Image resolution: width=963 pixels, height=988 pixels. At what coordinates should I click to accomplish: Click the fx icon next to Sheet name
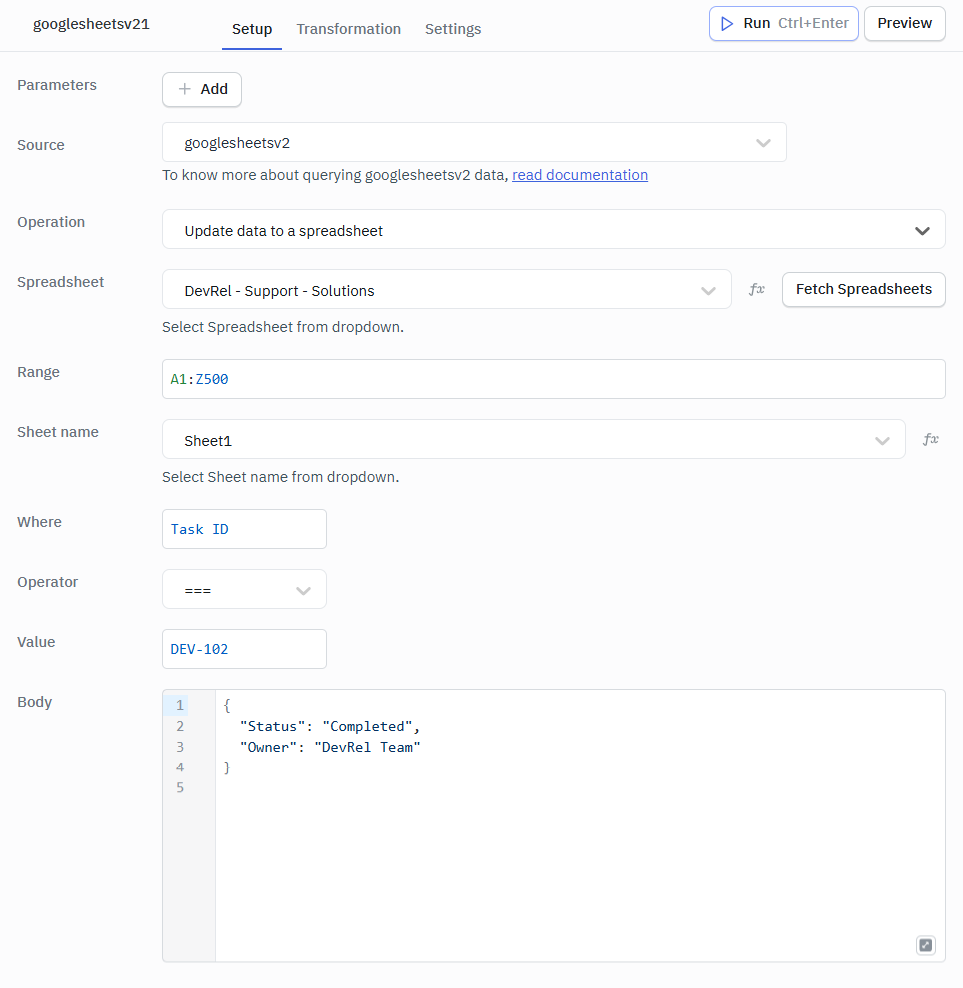(930, 440)
